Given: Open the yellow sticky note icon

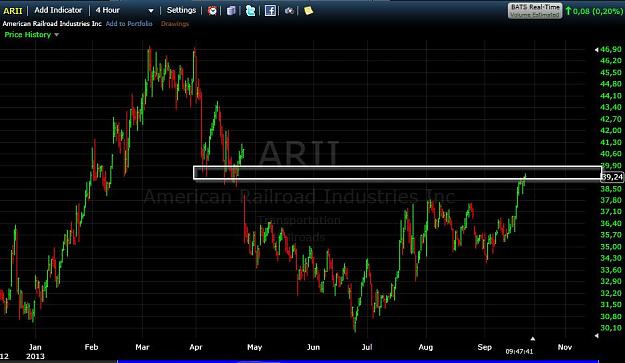Looking at the screenshot, I should [x=309, y=11].
